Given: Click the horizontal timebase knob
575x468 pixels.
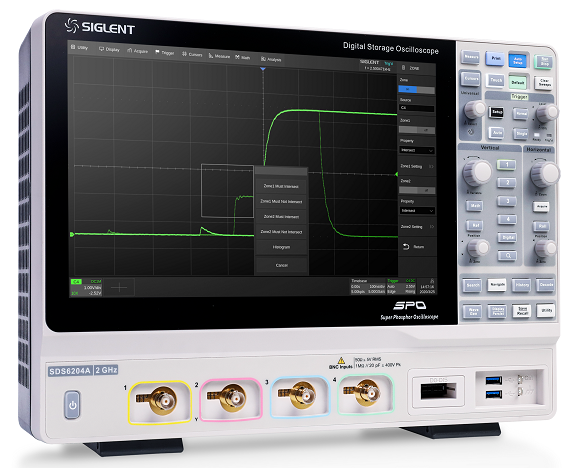Looking at the screenshot, I should [x=545, y=174].
